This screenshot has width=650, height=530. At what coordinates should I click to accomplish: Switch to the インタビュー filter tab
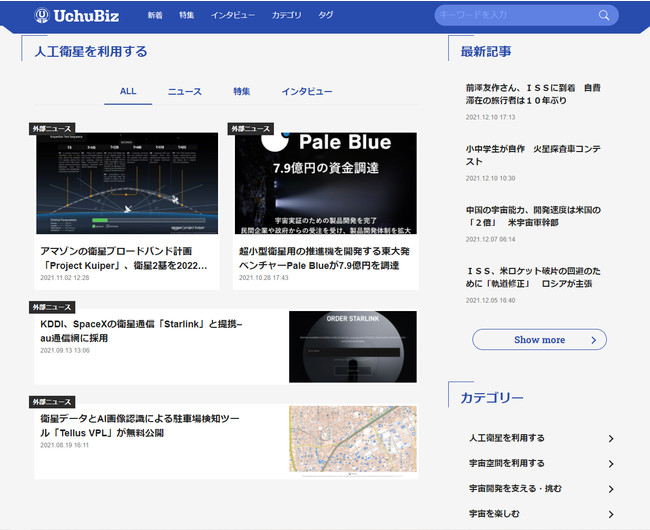pos(307,92)
